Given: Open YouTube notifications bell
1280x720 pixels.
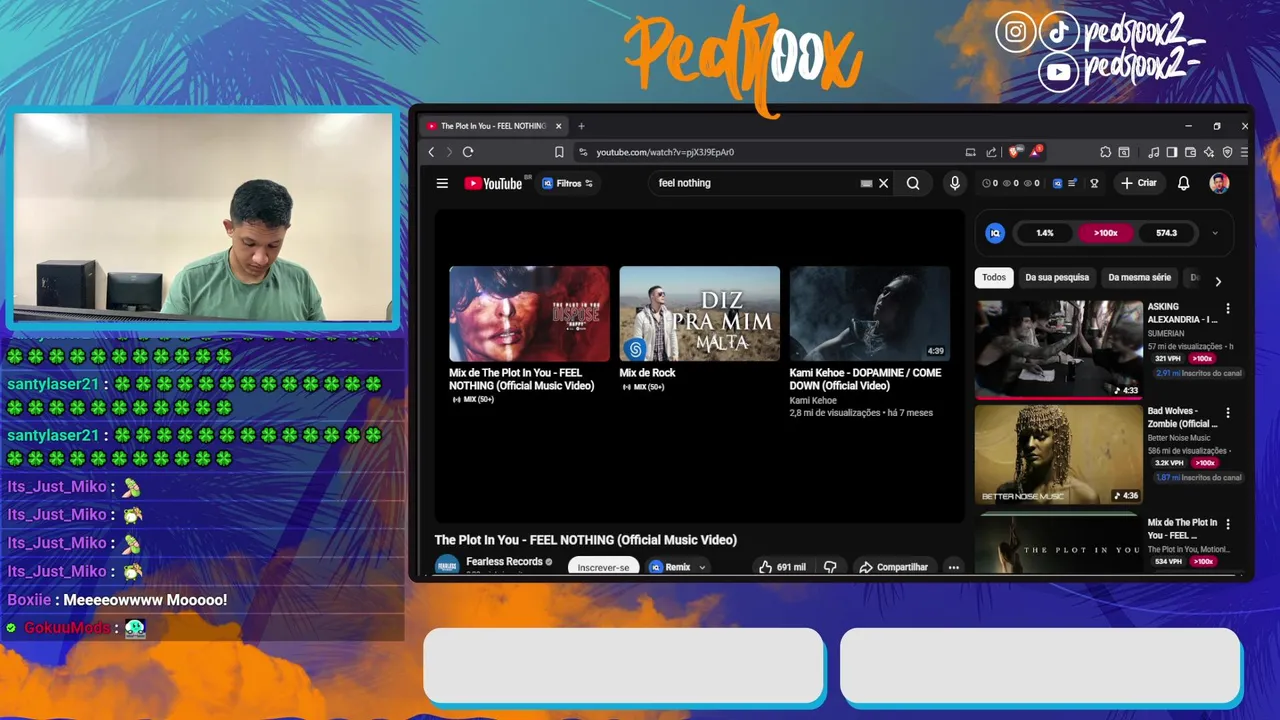Looking at the screenshot, I should 1184,183.
